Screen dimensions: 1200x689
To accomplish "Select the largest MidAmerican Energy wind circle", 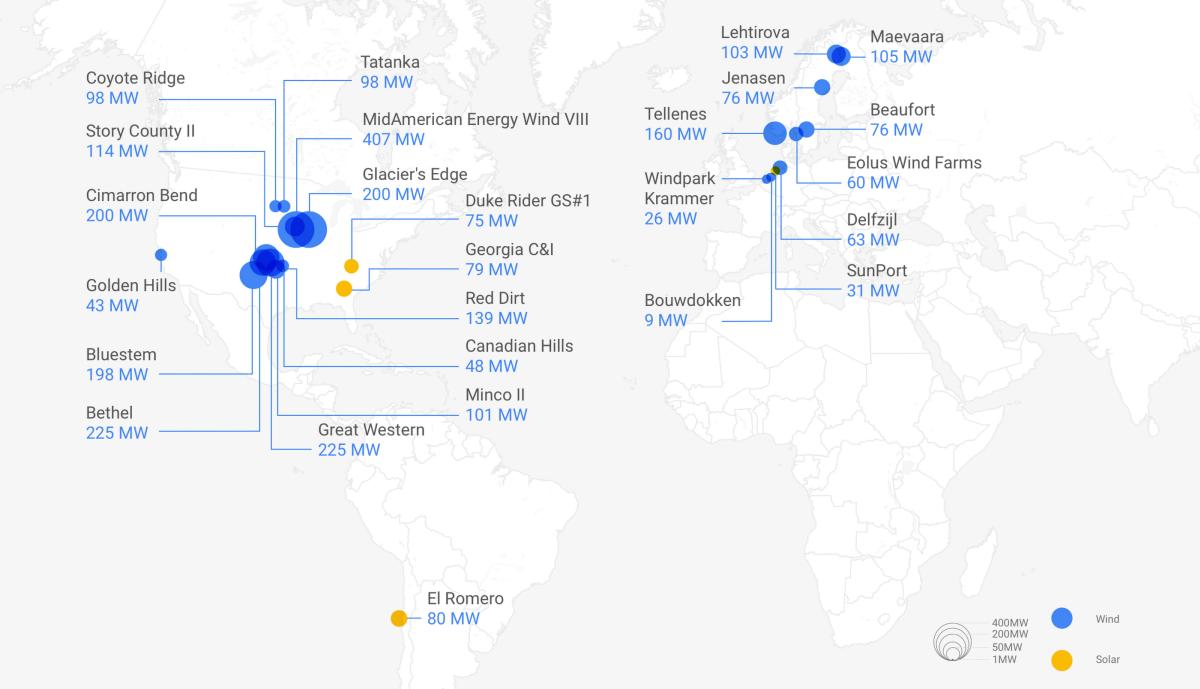I will click(308, 229).
